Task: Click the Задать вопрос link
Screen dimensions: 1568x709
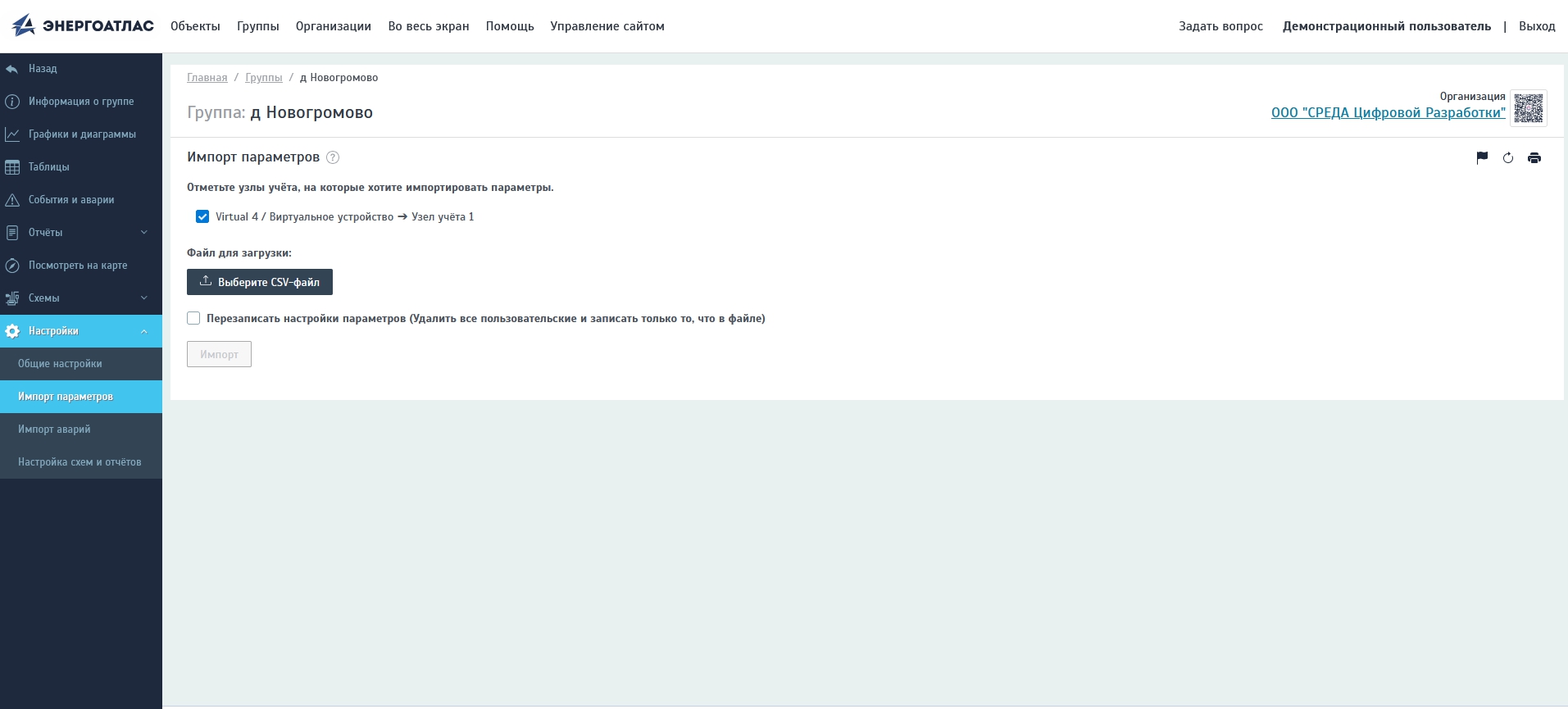Action: click(x=1220, y=26)
